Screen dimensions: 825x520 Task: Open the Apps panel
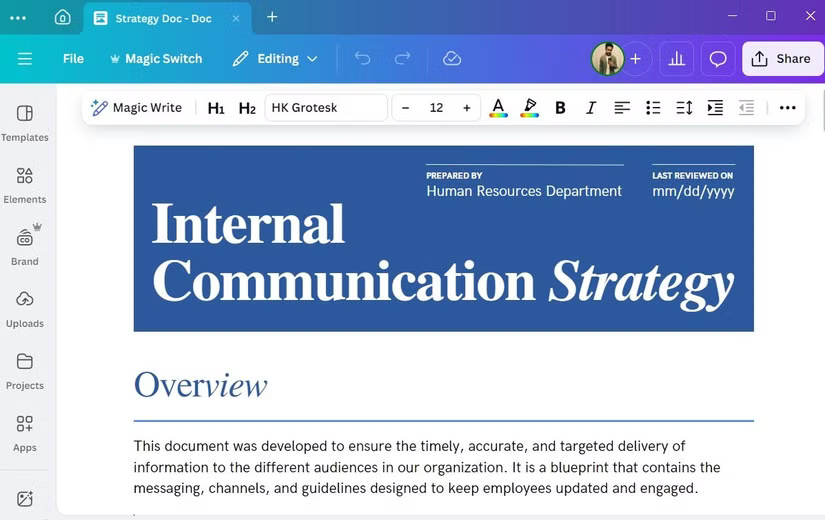[x=25, y=432]
